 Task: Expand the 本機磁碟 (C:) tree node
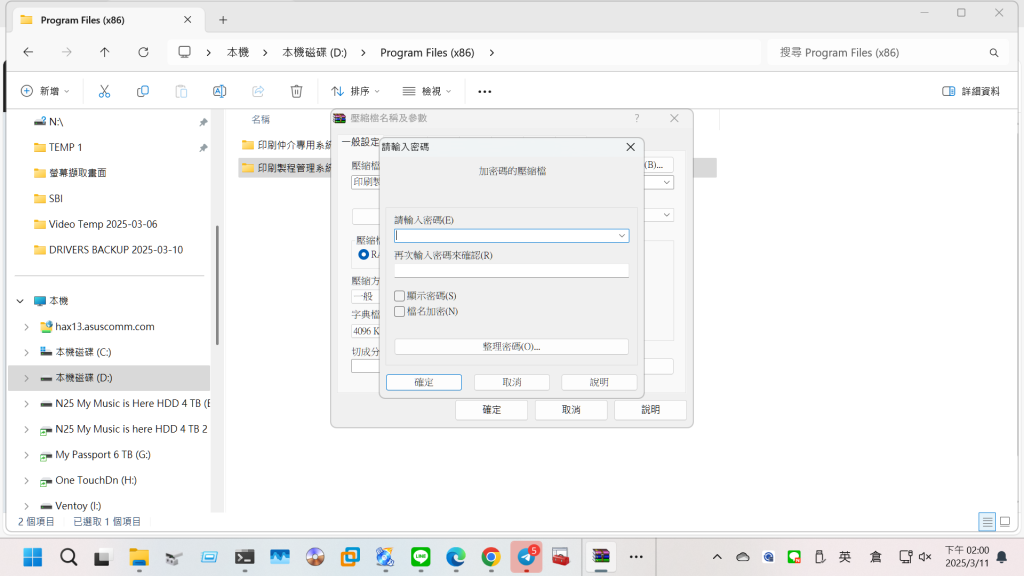click(26, 352)
